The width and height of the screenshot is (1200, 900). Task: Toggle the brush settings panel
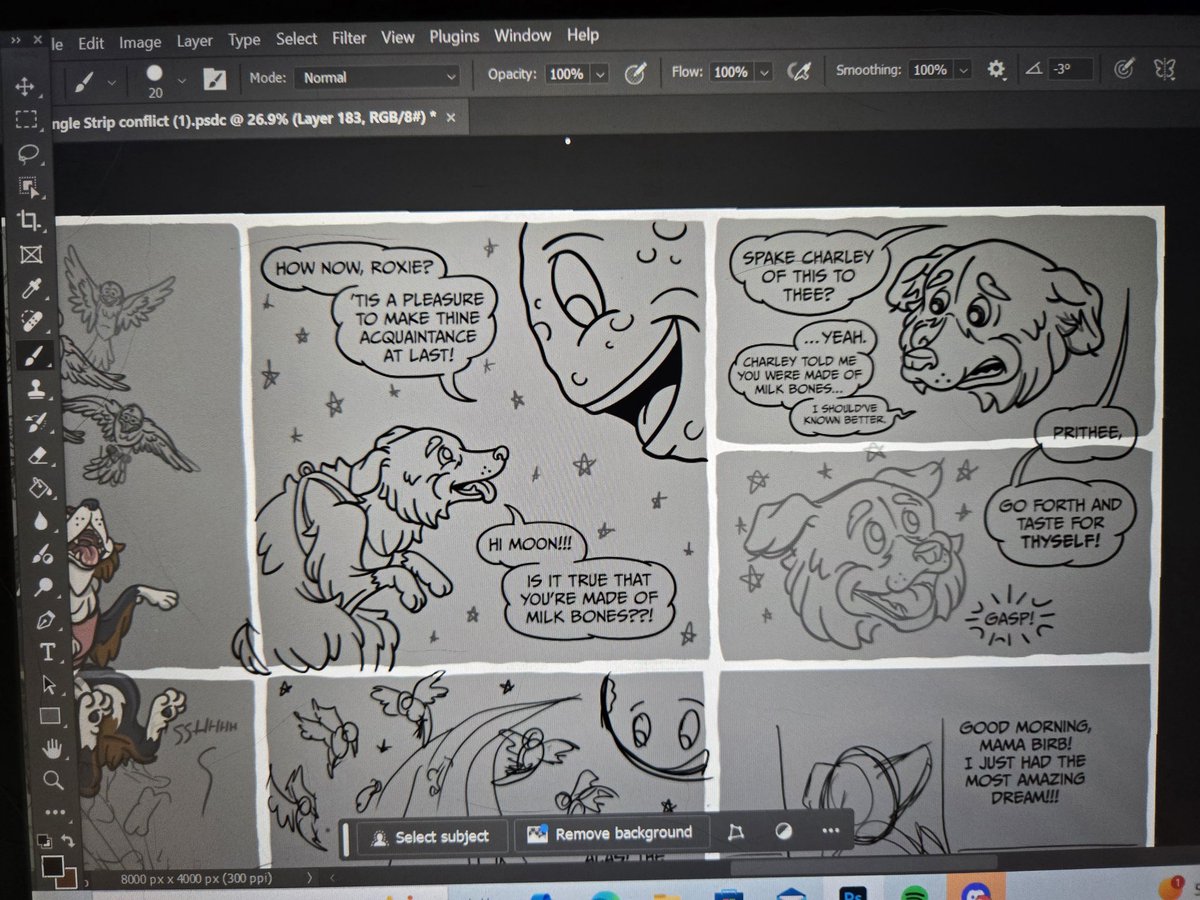(x=214, y=77)
